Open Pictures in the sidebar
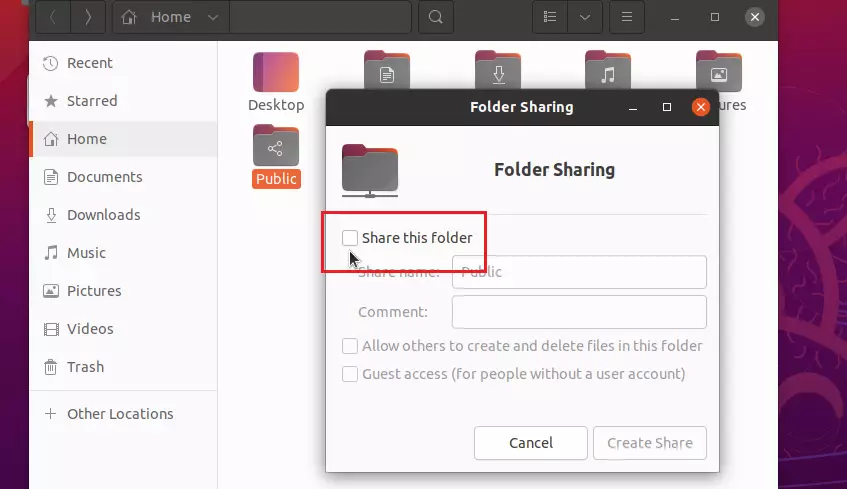 coord(124,291)
